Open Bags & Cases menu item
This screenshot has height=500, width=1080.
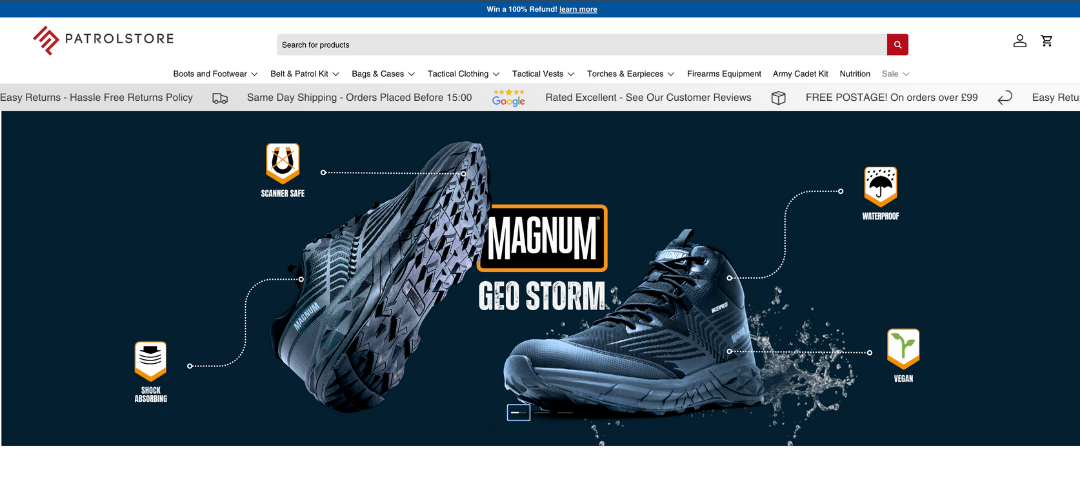tap(377, 74)
